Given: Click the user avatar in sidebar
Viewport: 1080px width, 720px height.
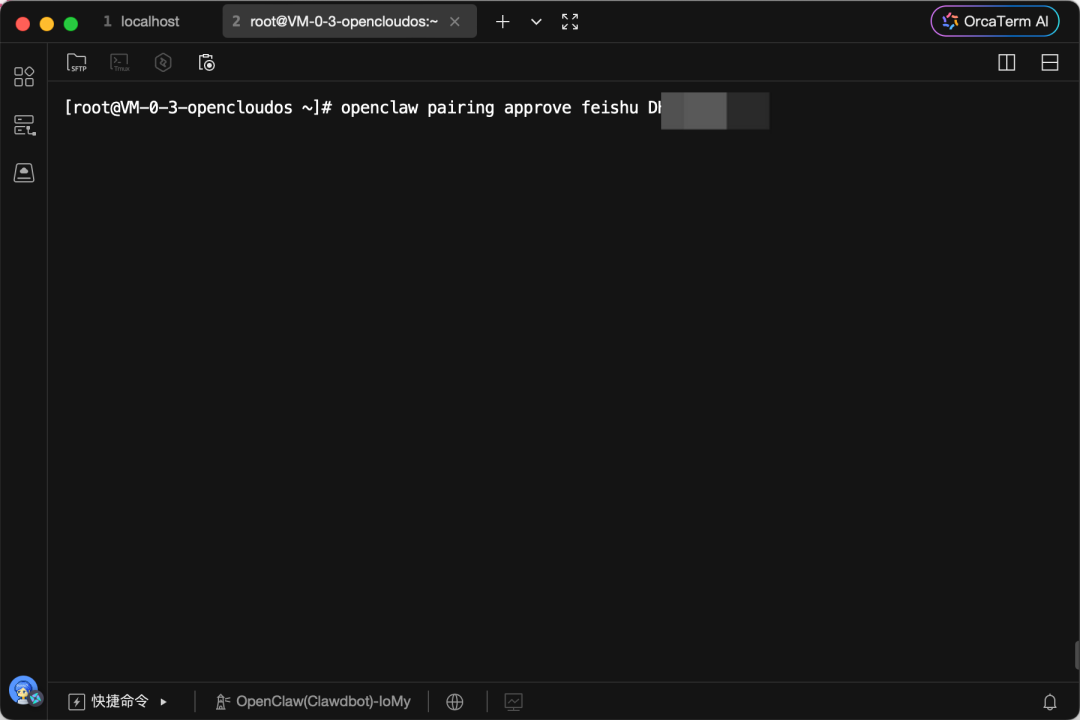Looking at the screenshot, I should tap(24, 691).
